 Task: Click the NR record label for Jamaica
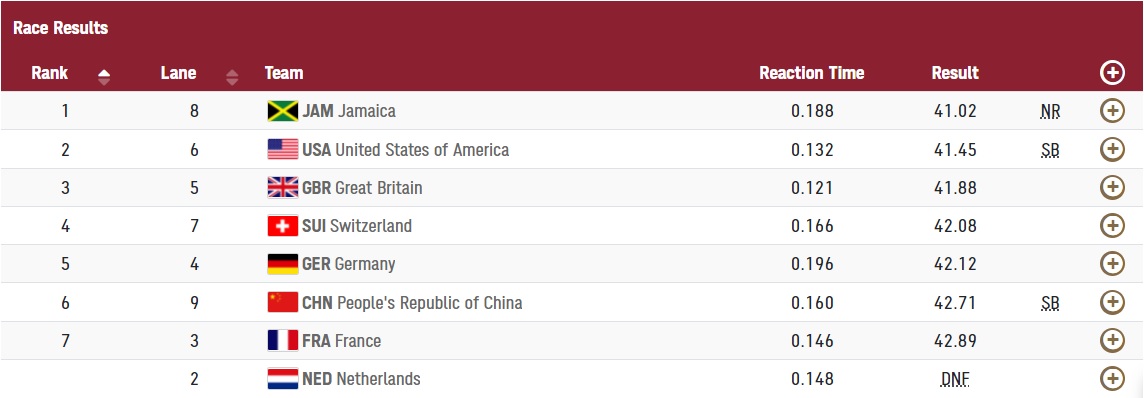tap(1051, 112)
